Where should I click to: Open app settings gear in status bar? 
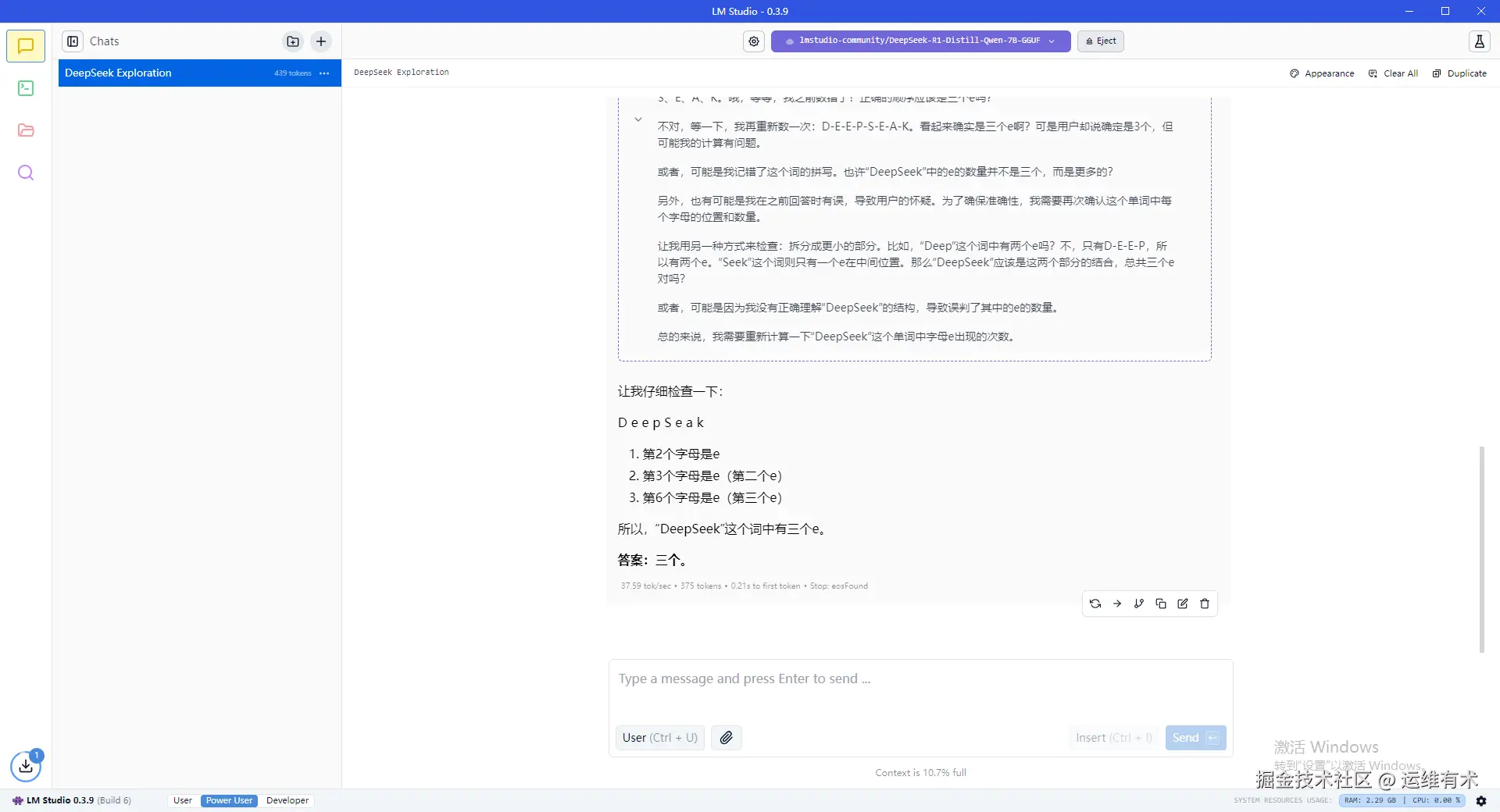point(1481,800)
